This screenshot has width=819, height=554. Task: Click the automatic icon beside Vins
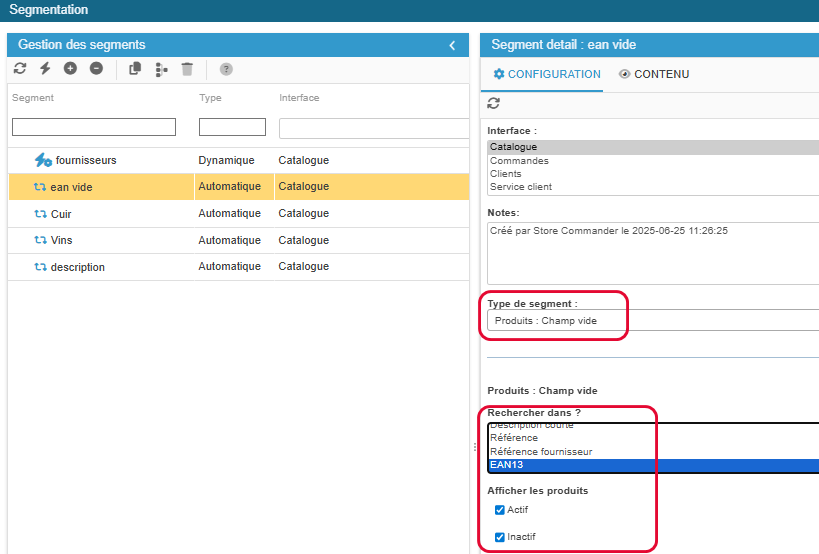point(40,240)
